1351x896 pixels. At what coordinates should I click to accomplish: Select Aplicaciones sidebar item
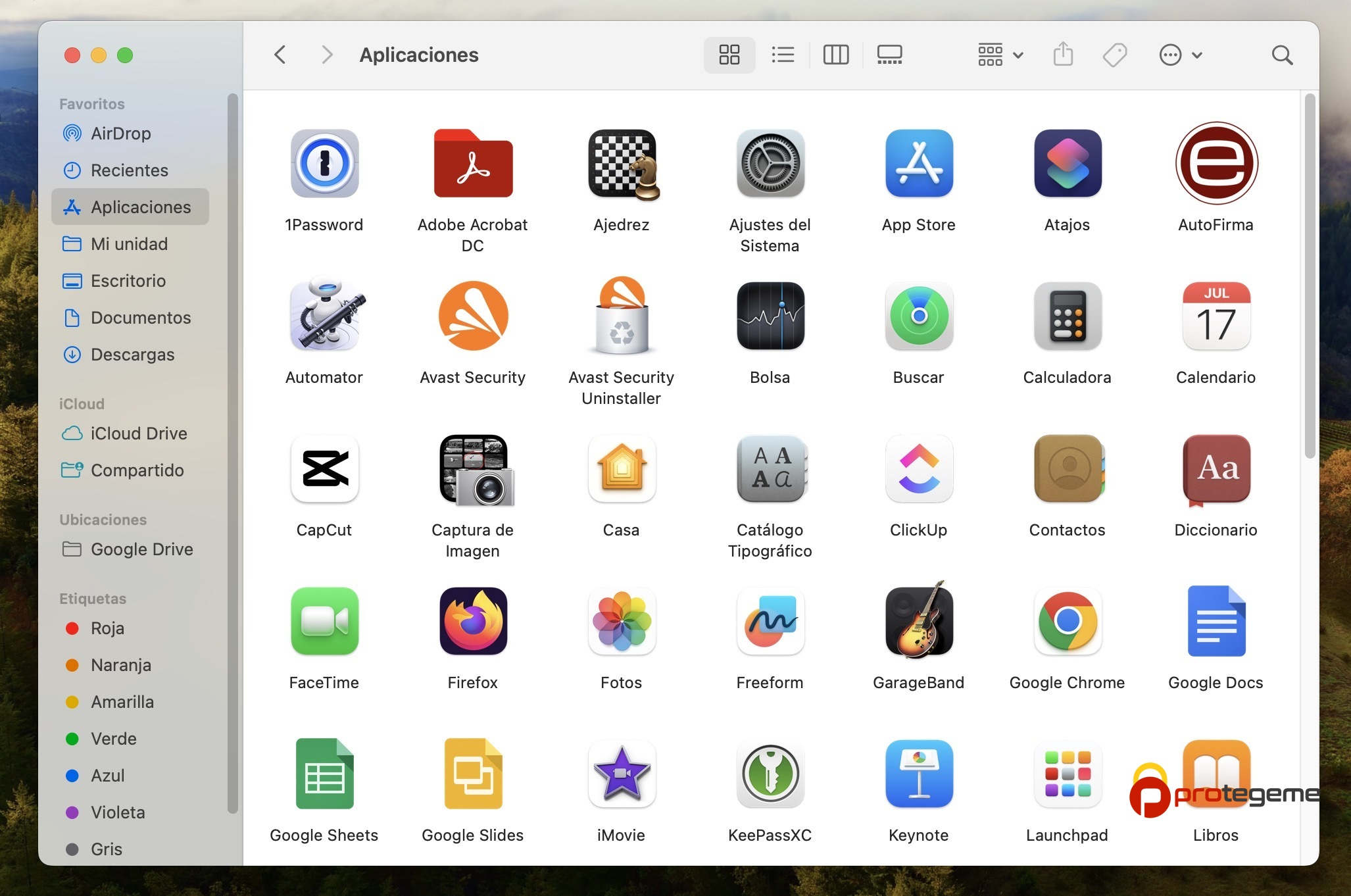pos(141,206)
